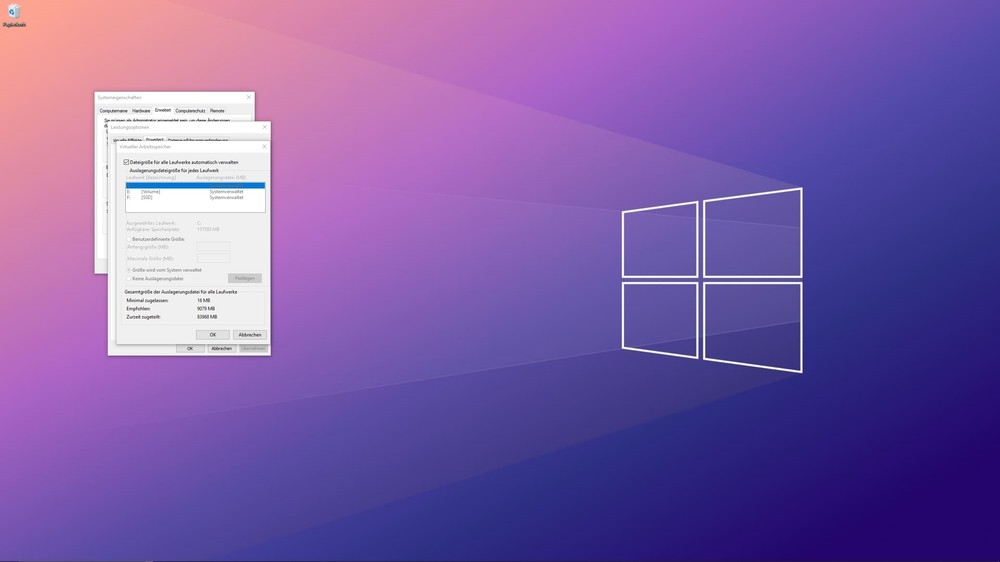Image resolution: width=1000 pixels, height=562 pixels.
Task: Select the highlighted C: drive row
Action: coord(195,186)
